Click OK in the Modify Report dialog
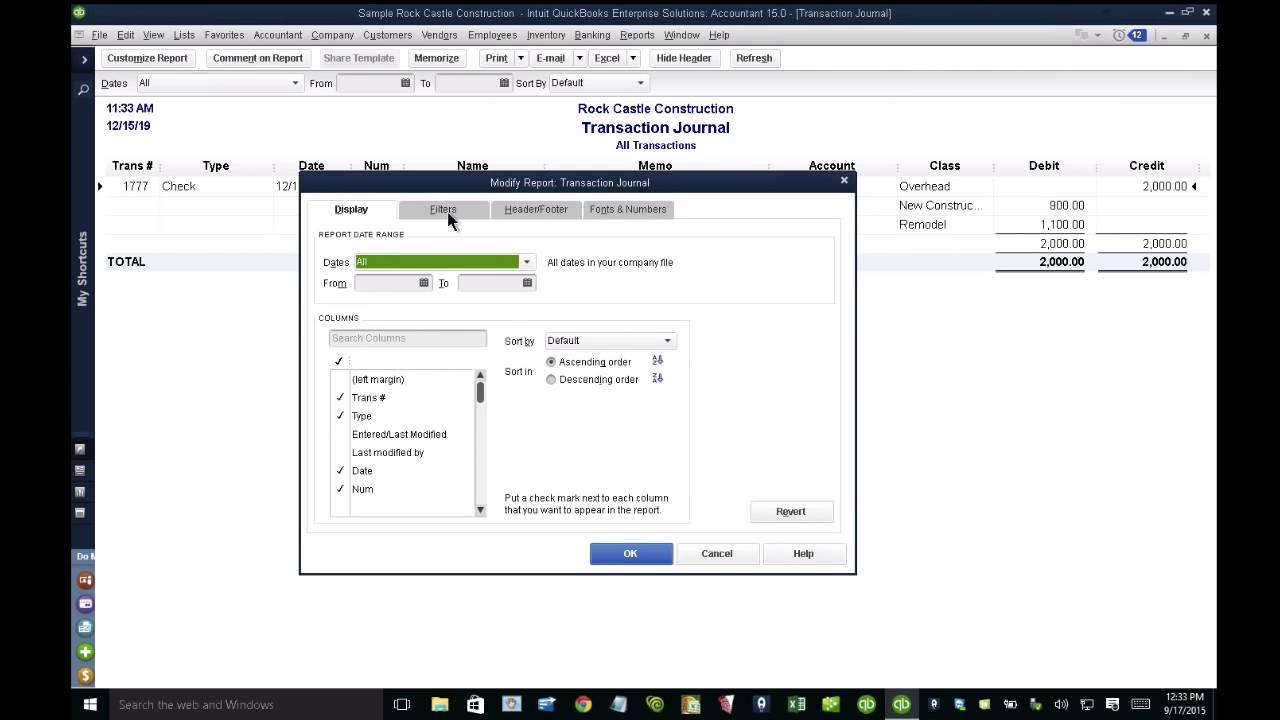This screenshot has width=1280, height=720. pyautogui.click(x=631, y=553)
